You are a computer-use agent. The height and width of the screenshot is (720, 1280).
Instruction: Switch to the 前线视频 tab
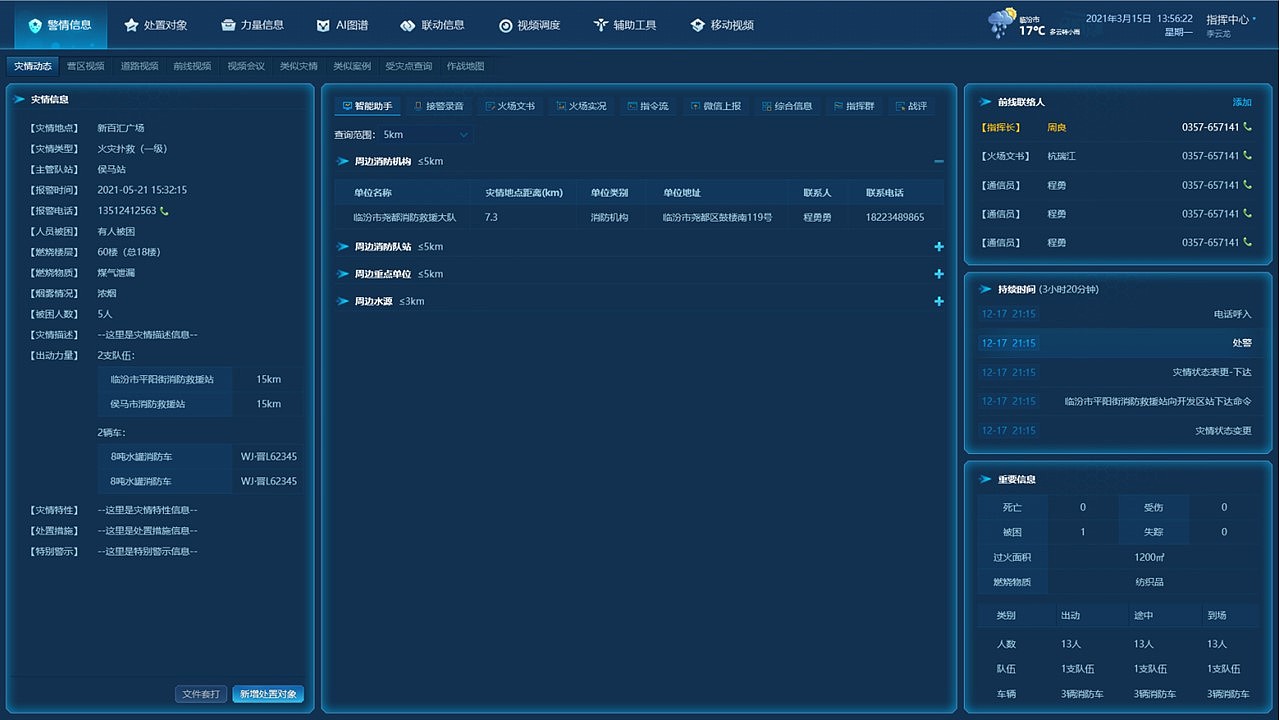click(x=192, y=66)
